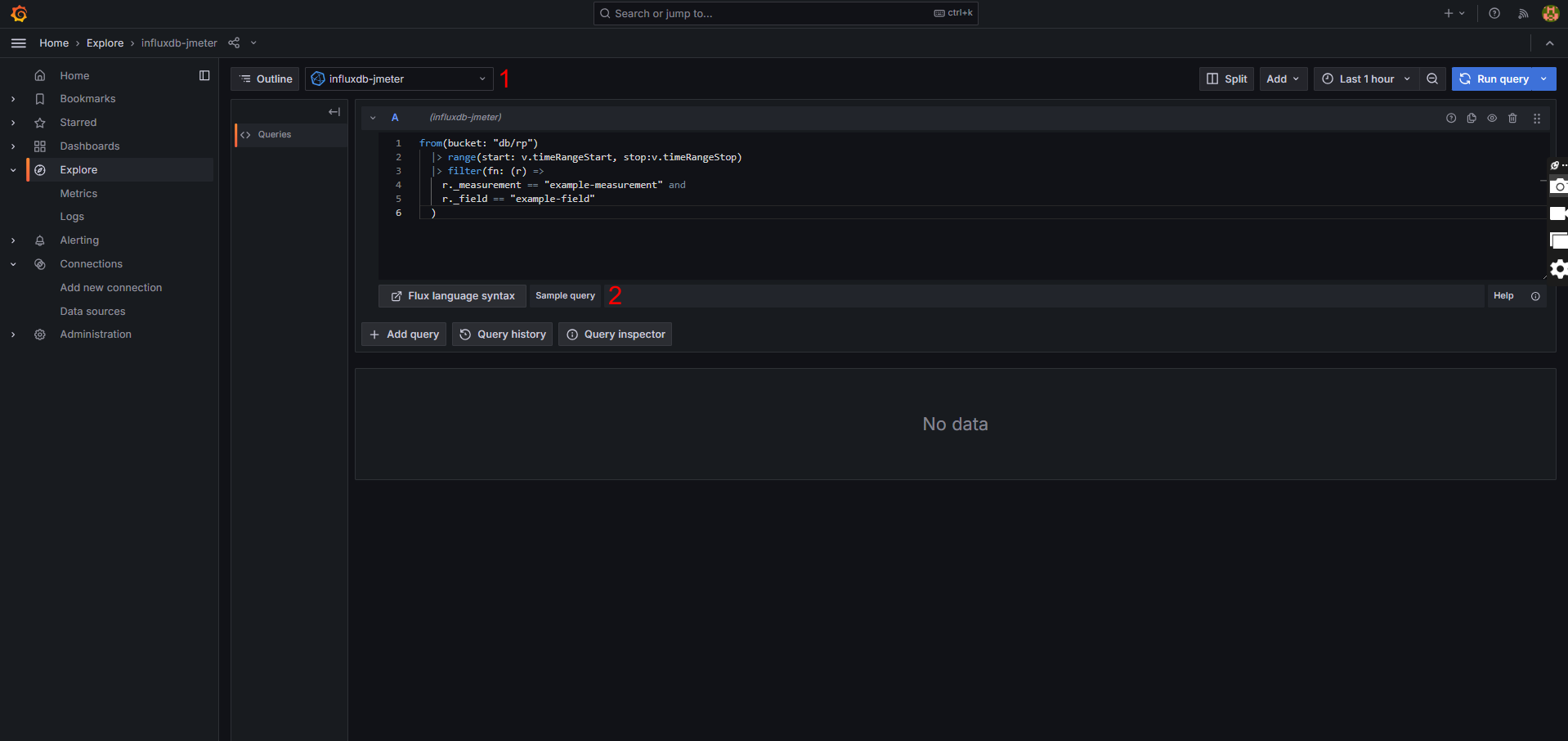Image resolution: width=1568 pixels, height=741 pixels.
Task: Expand the Alerting section arrow
Action: 13,240
